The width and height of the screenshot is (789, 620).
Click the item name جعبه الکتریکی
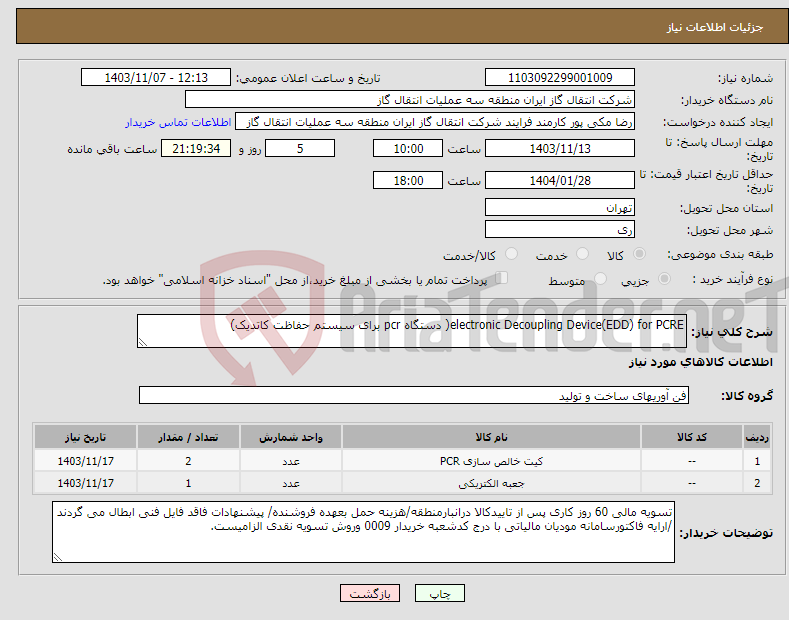click(491, 483)
